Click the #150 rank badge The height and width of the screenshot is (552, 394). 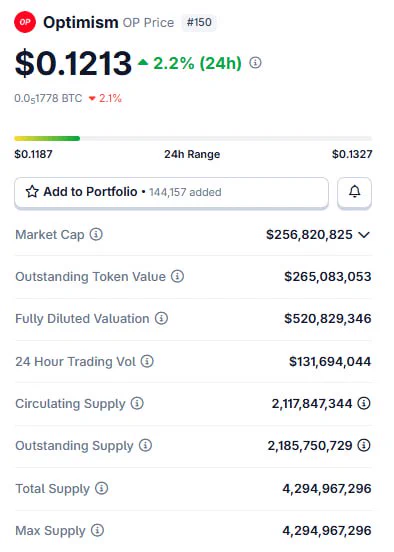pos(199,23)
